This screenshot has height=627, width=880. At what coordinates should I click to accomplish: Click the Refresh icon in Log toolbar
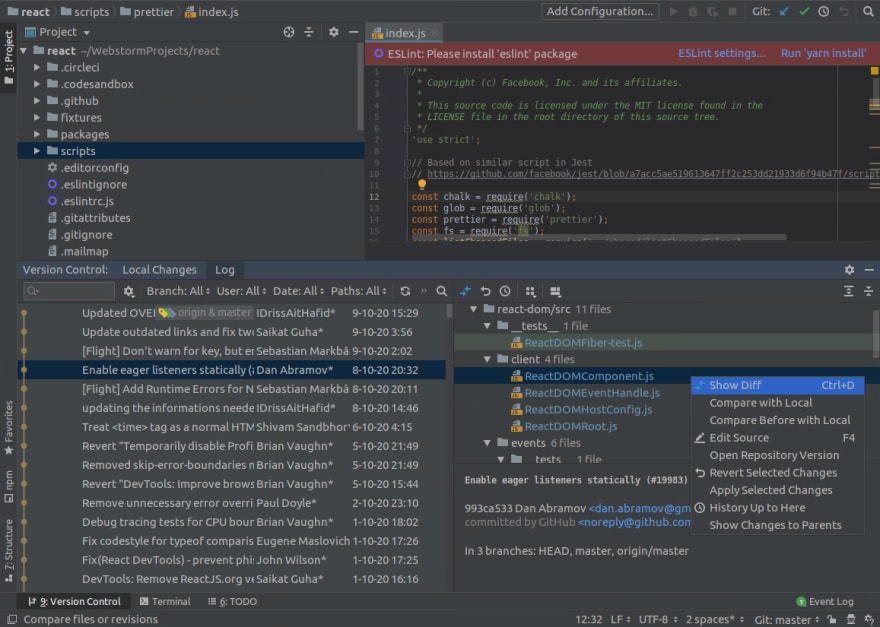click(x=405, y=291)
